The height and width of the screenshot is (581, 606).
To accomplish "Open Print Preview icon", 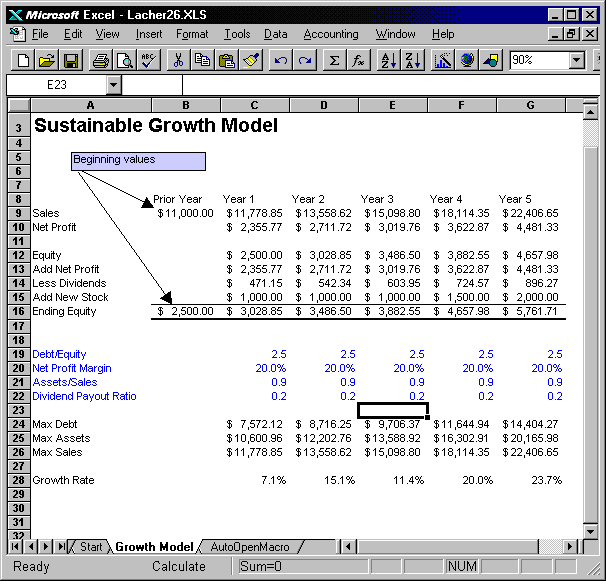I will coord(125,60).
